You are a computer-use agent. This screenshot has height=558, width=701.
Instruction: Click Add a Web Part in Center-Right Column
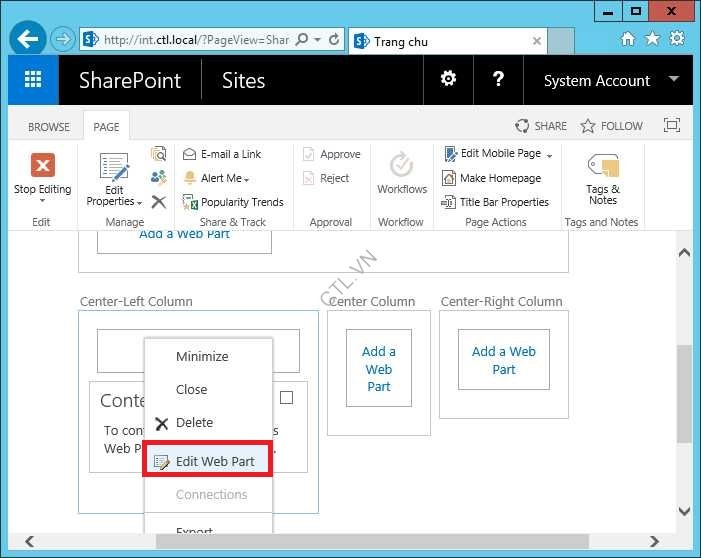click(x=503, y=360)
